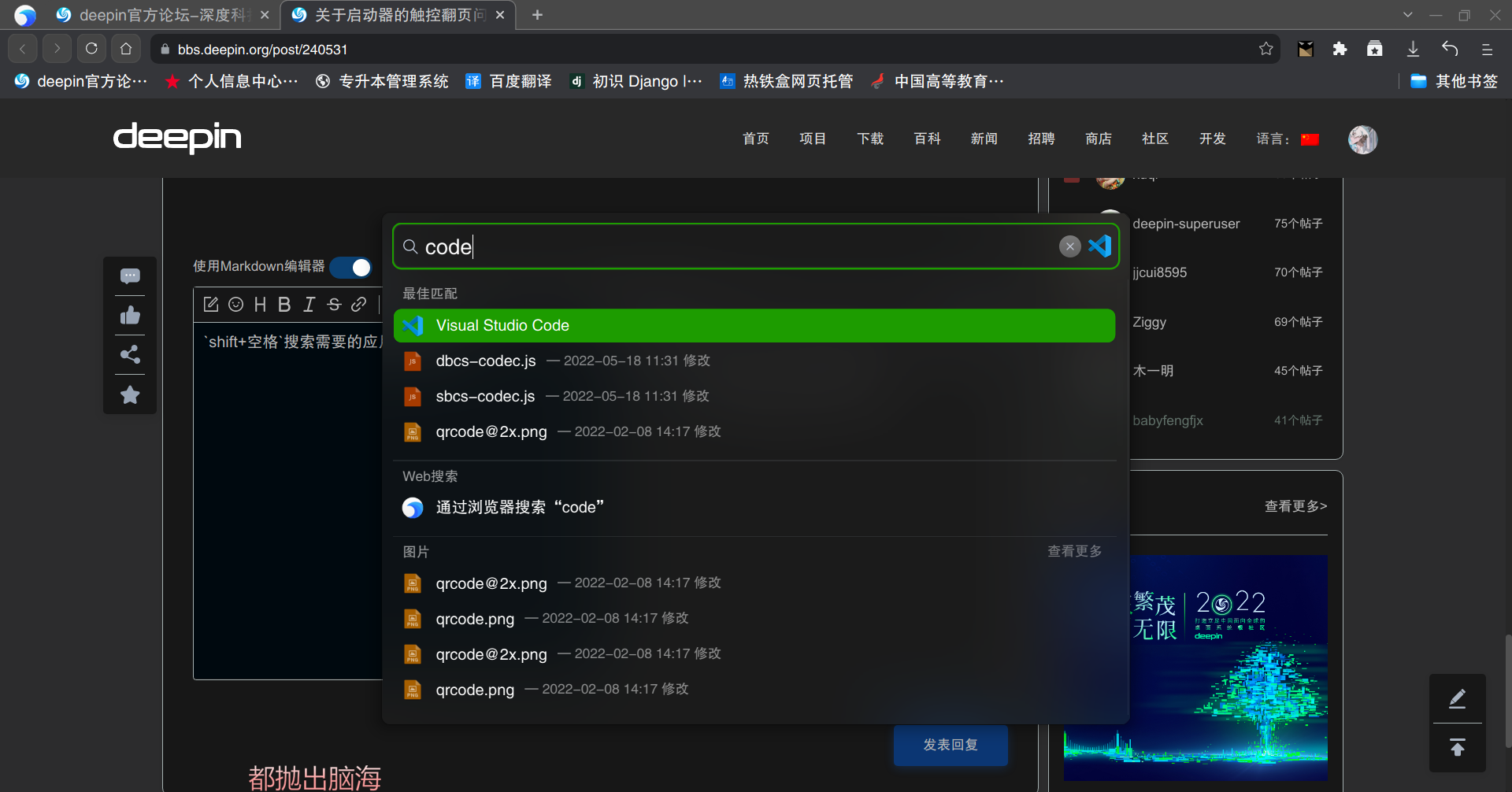Screen dimensions: 1512x792
Task: Open the dbcs-codec.js search result
Action: pos(754,361)
